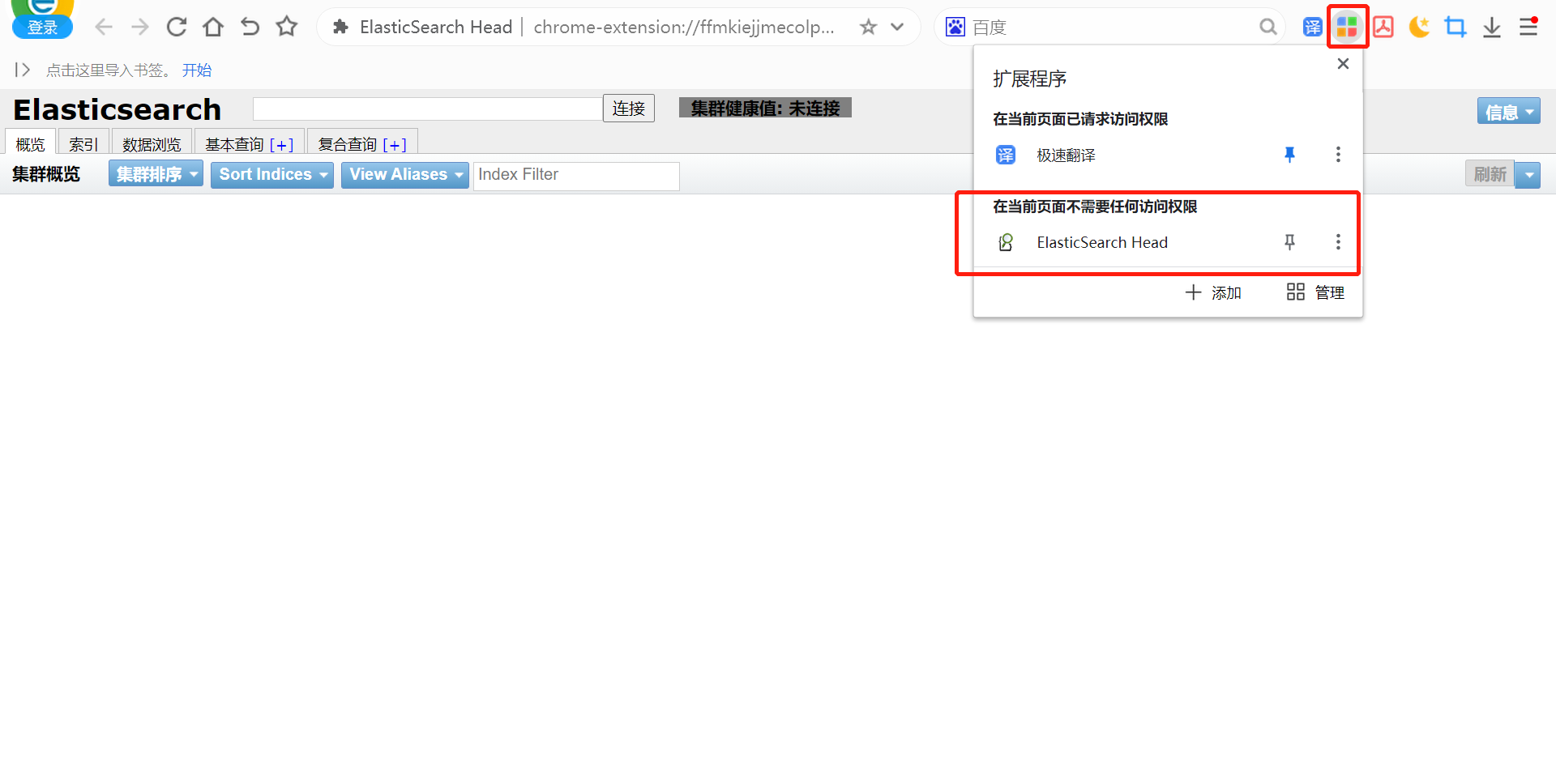Viewport: 1556px width, 784px height.
Task: Open the 信息 dropdown
Action: pyautogui.click(x=1508, y=112)
